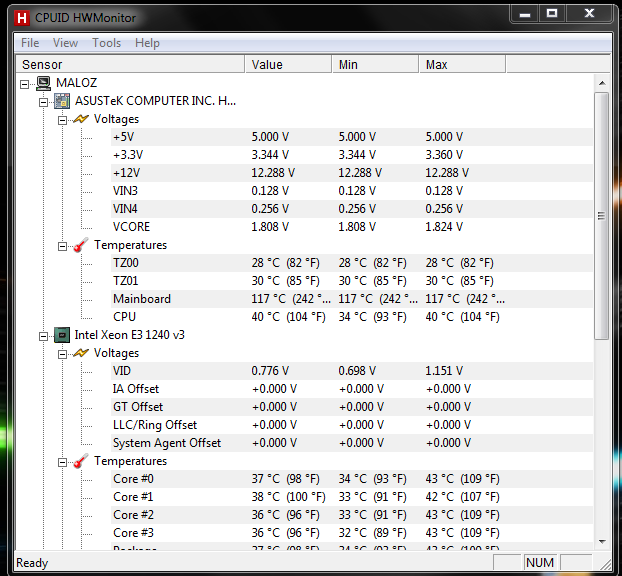Click the Max column header

click(463, 64)
